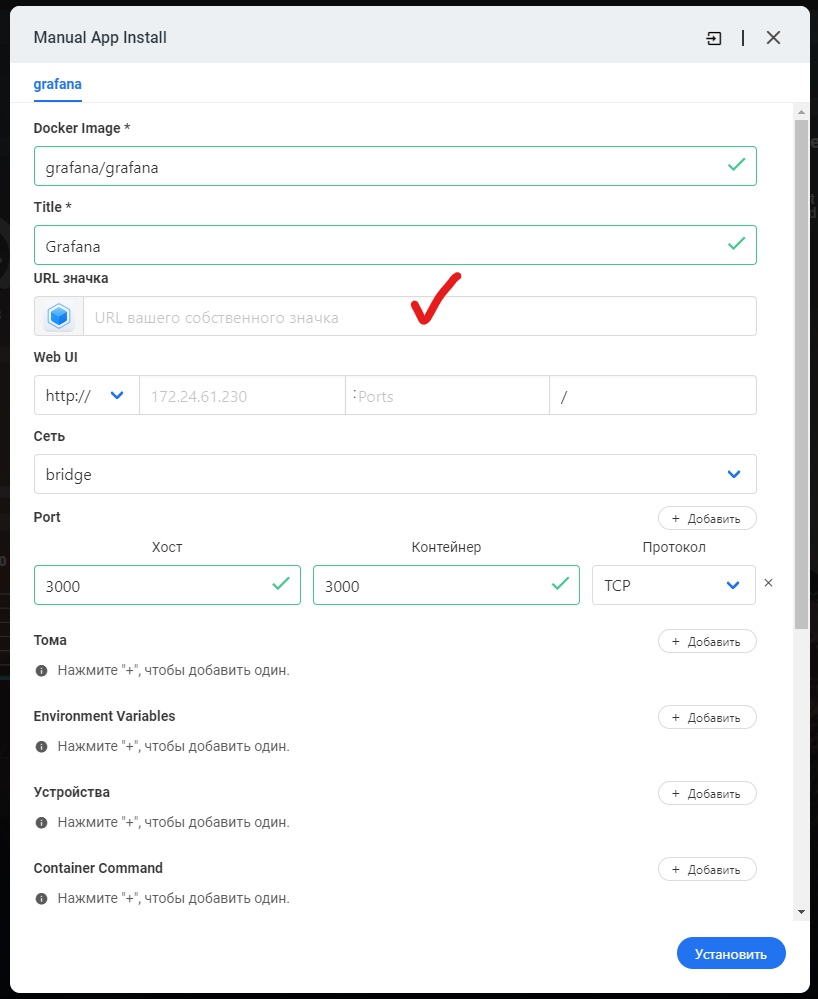
Task: Add a new Port mapping
Action: tap(707, 519)
